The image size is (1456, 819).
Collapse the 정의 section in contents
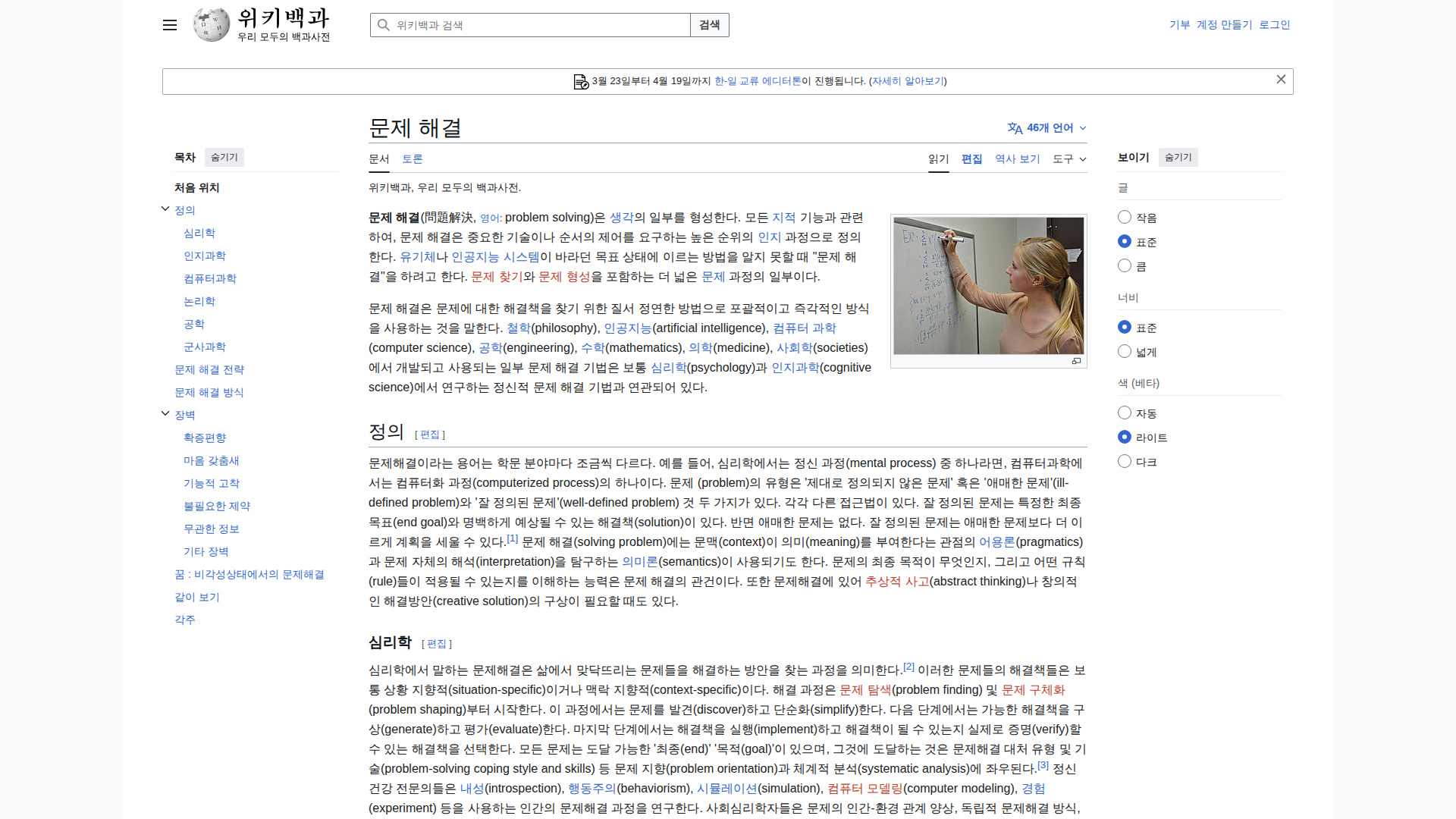165,209
